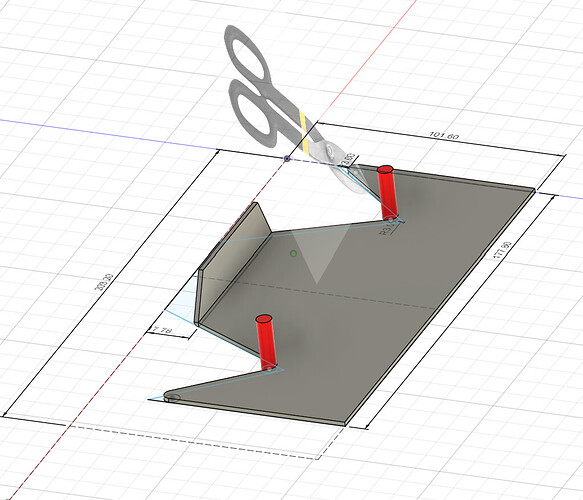Select the rounded corner tip at bottom-left
Screen dimensions: 583x500
pos(171,397)
